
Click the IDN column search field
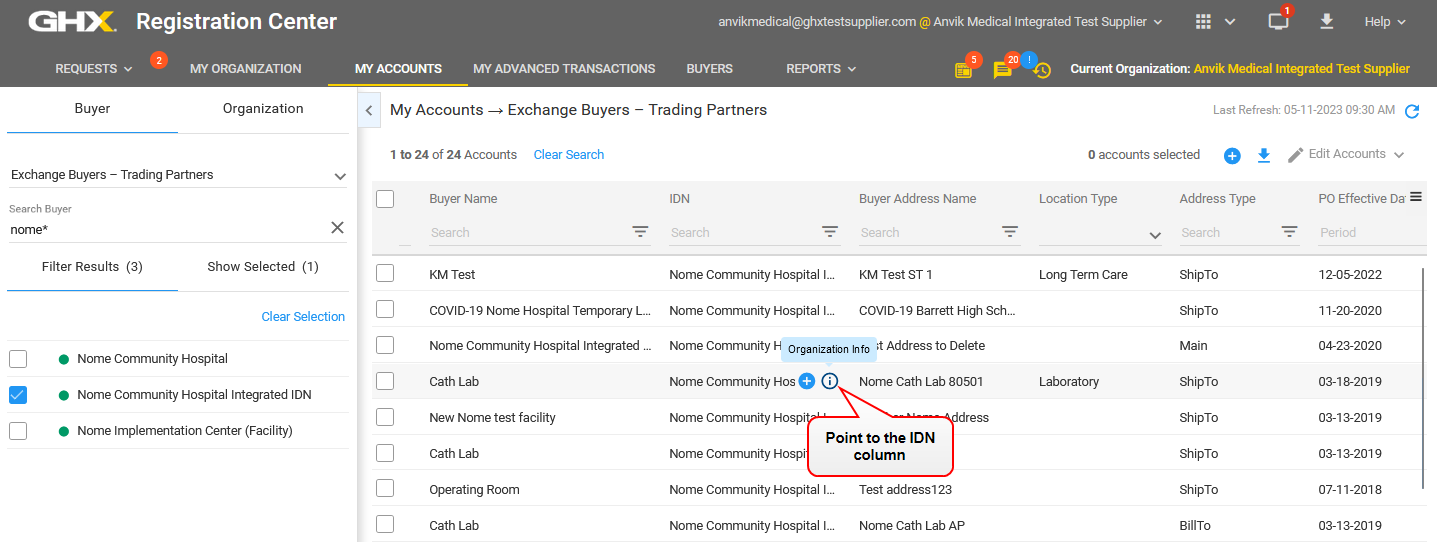pyautogui.click(x=740, y=233)
